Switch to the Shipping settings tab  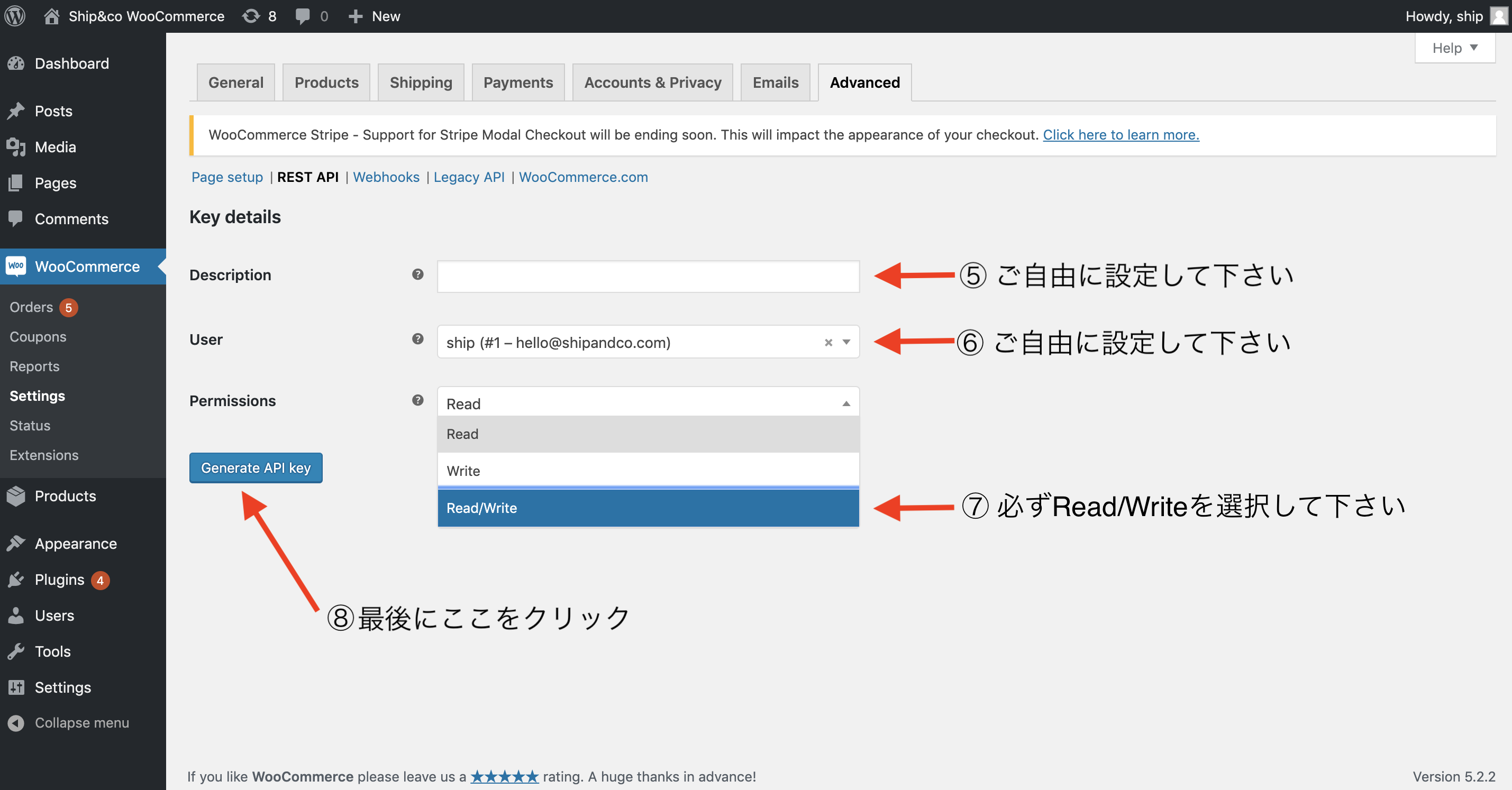coord(421,82)
